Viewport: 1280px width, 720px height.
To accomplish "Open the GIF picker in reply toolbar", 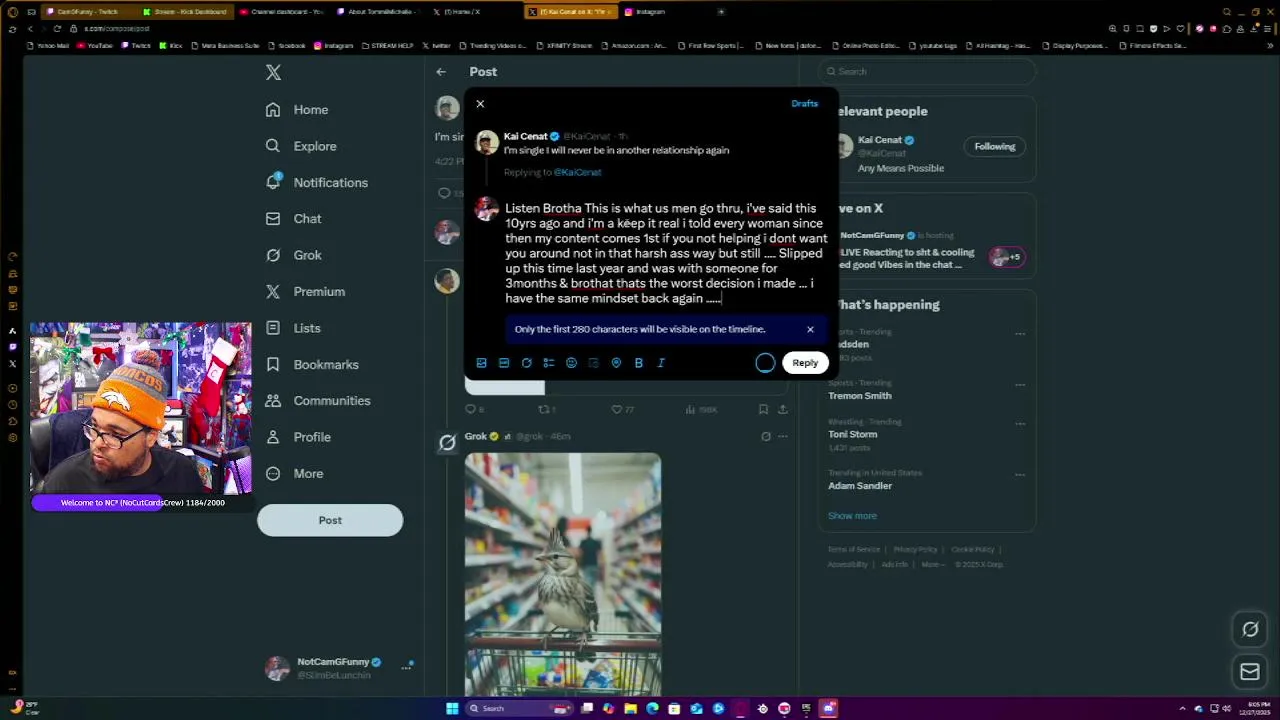I will [504, 363].
